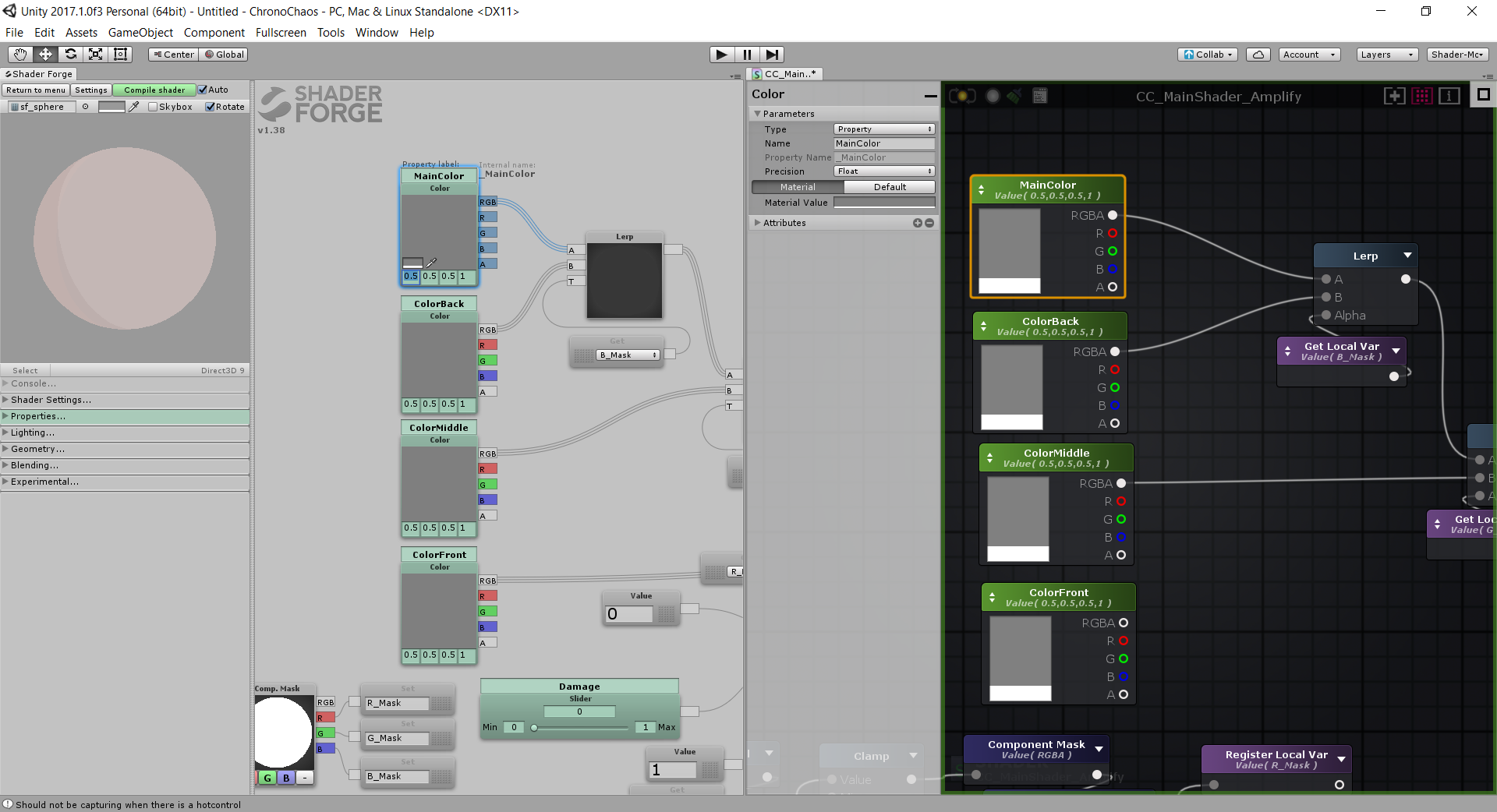Open the Type dropdown set to Property

pyautogui.click(x=884, y=129)
